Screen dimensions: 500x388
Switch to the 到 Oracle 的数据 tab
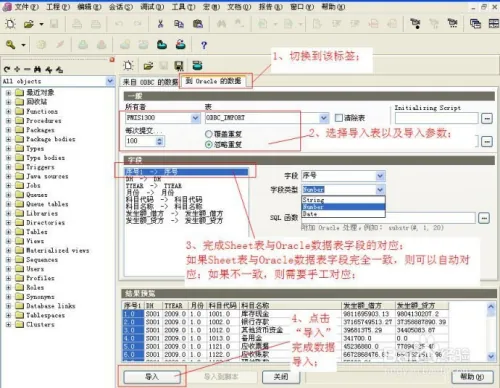click(213, 81)
